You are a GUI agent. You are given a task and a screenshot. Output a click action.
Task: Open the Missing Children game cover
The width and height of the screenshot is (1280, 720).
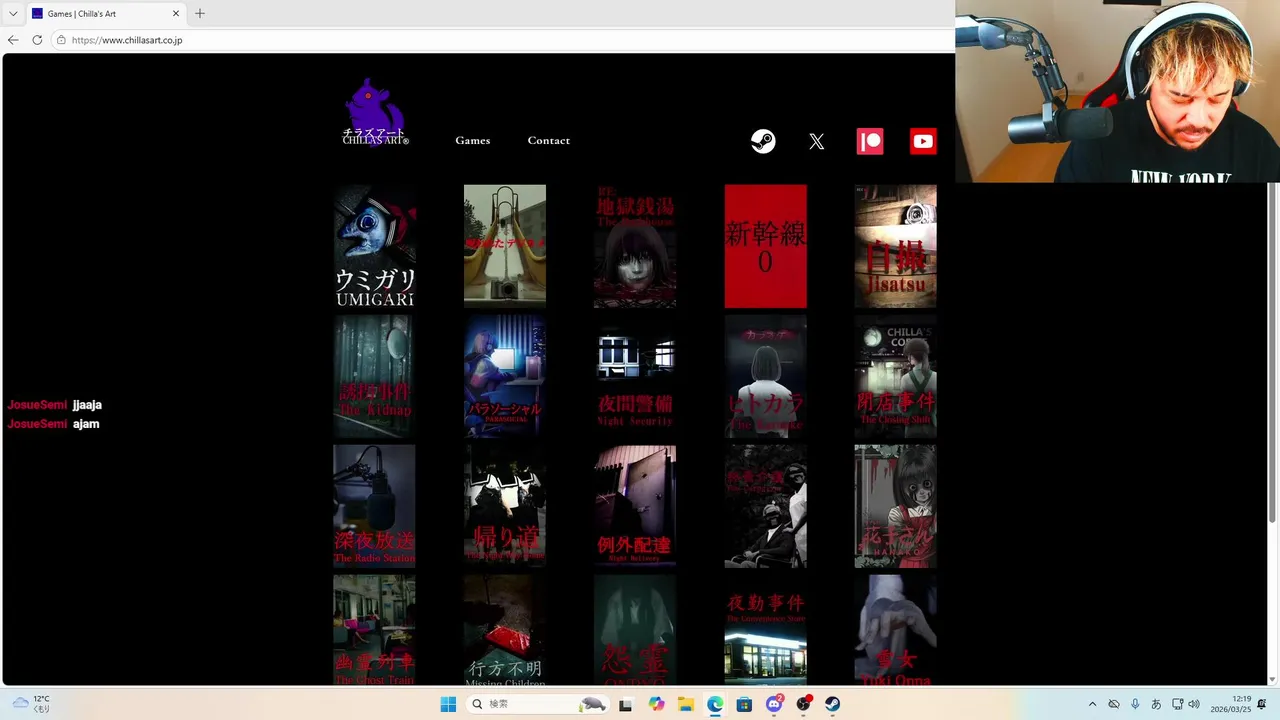click(x=505, y=630)
